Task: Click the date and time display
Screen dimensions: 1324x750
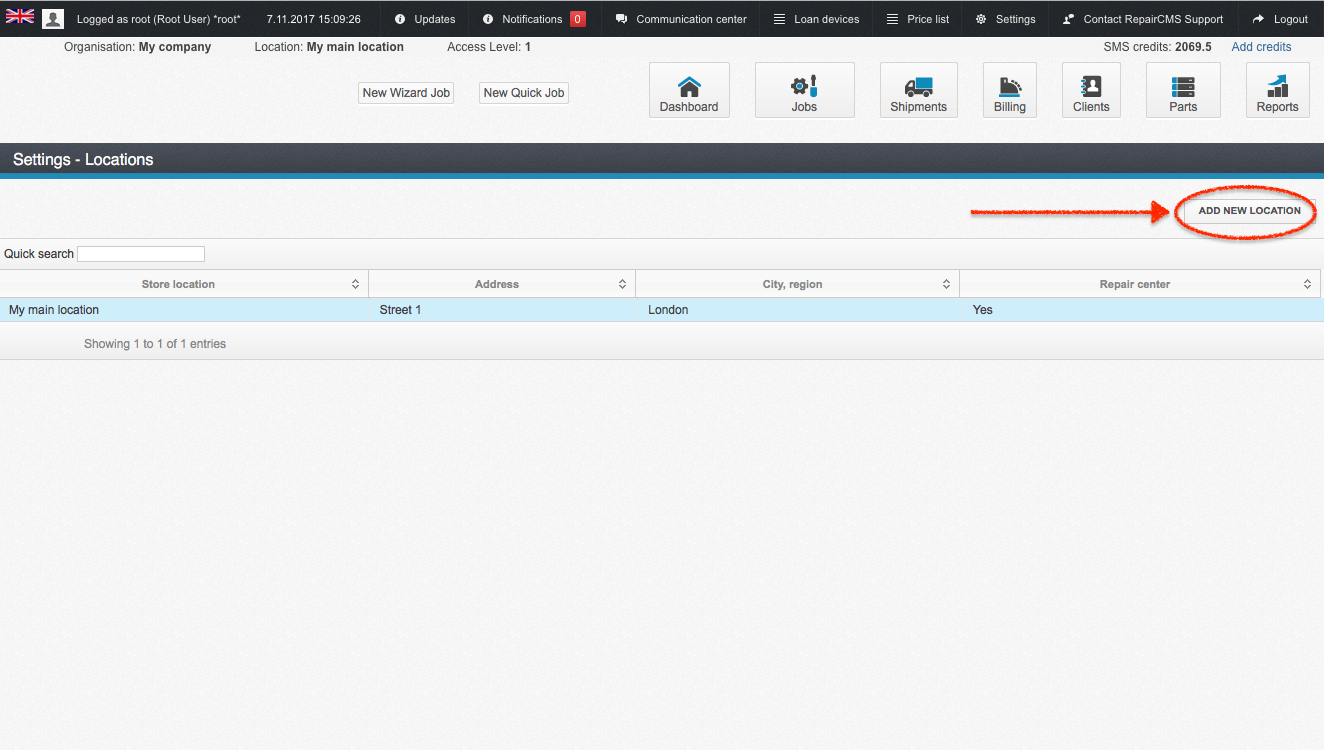Action: pyautogui.click(x=313, y=19)
